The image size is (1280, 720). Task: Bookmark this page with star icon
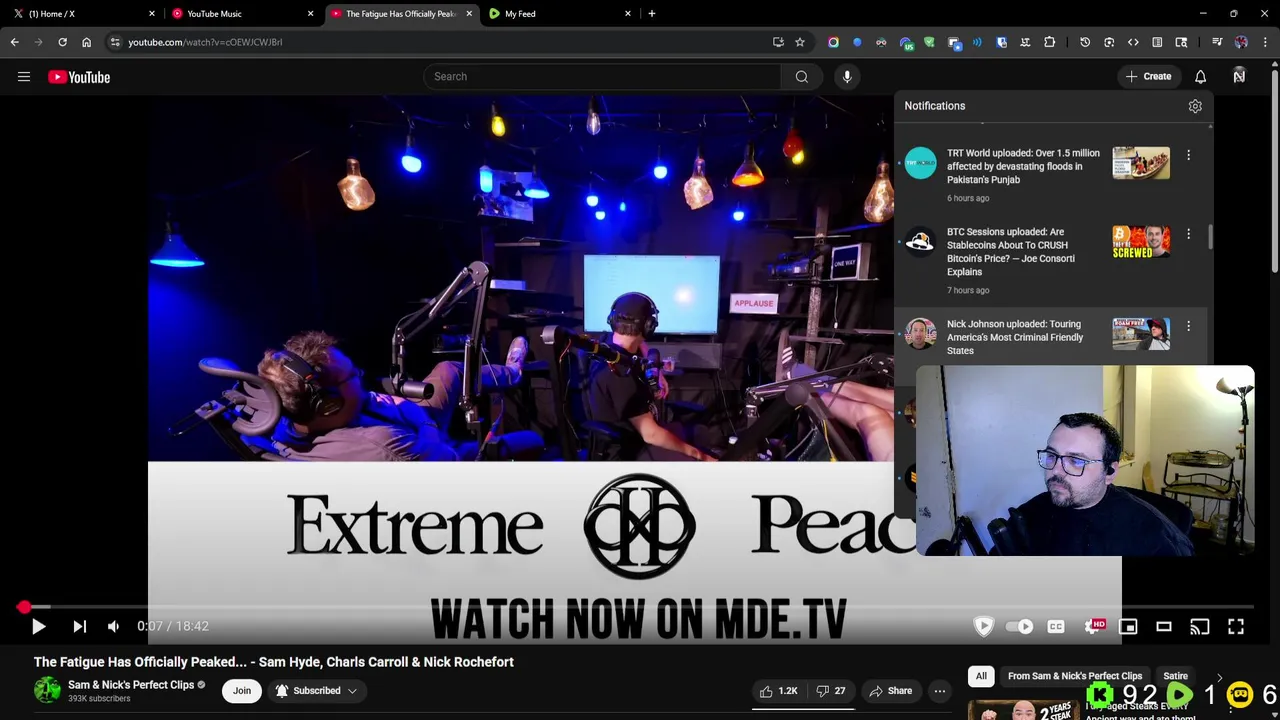point(800,42)
